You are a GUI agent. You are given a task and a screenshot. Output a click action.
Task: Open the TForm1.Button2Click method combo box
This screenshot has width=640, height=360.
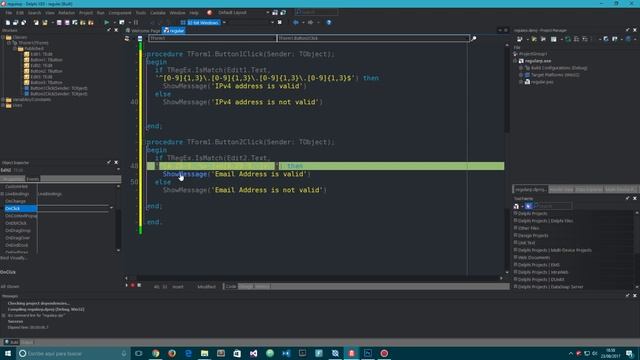click(x=373, y=38)
